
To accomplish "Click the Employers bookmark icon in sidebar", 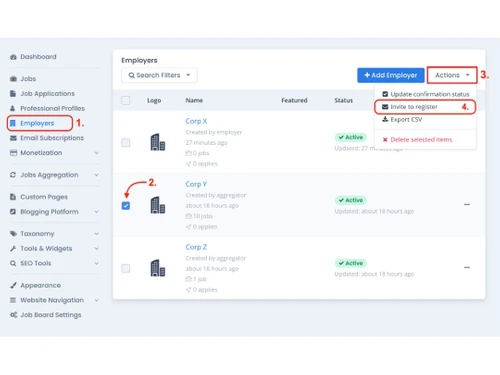I will (13, 123).
